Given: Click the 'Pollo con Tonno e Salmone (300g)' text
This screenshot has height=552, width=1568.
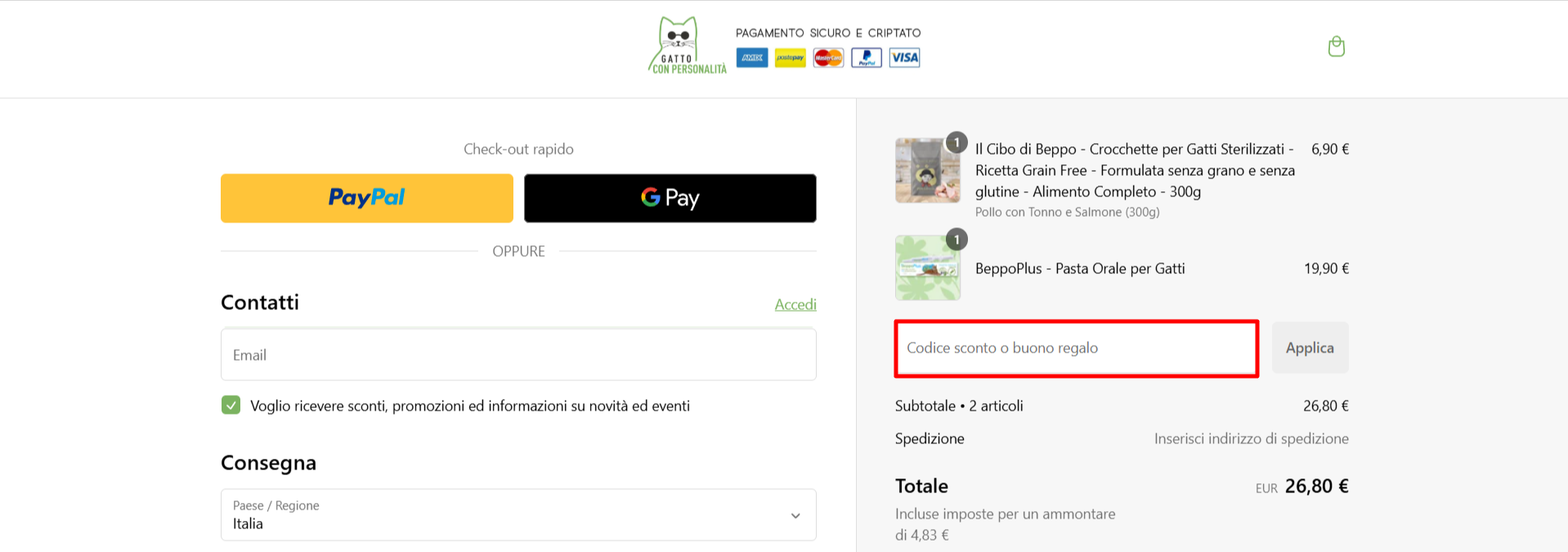Looking at the screenshot, I should point(1067,212).
